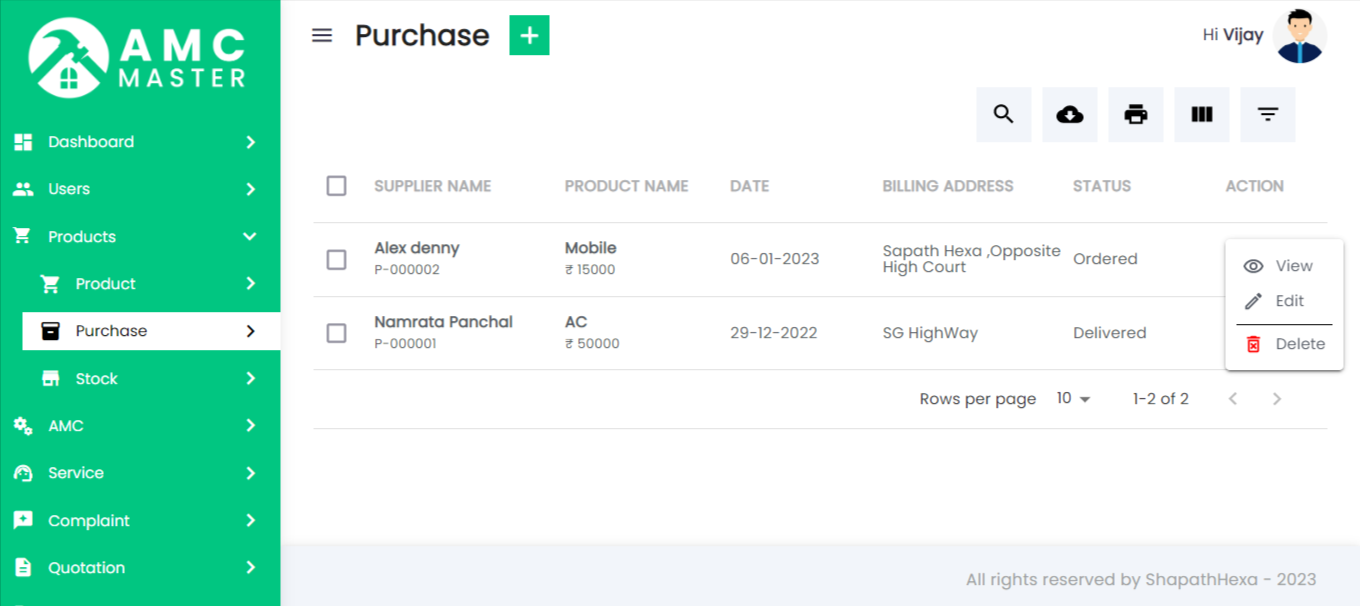The width and height of the screenshot is (1360, 606).
Task: Click the print icon
Action: pos(1135,114)
